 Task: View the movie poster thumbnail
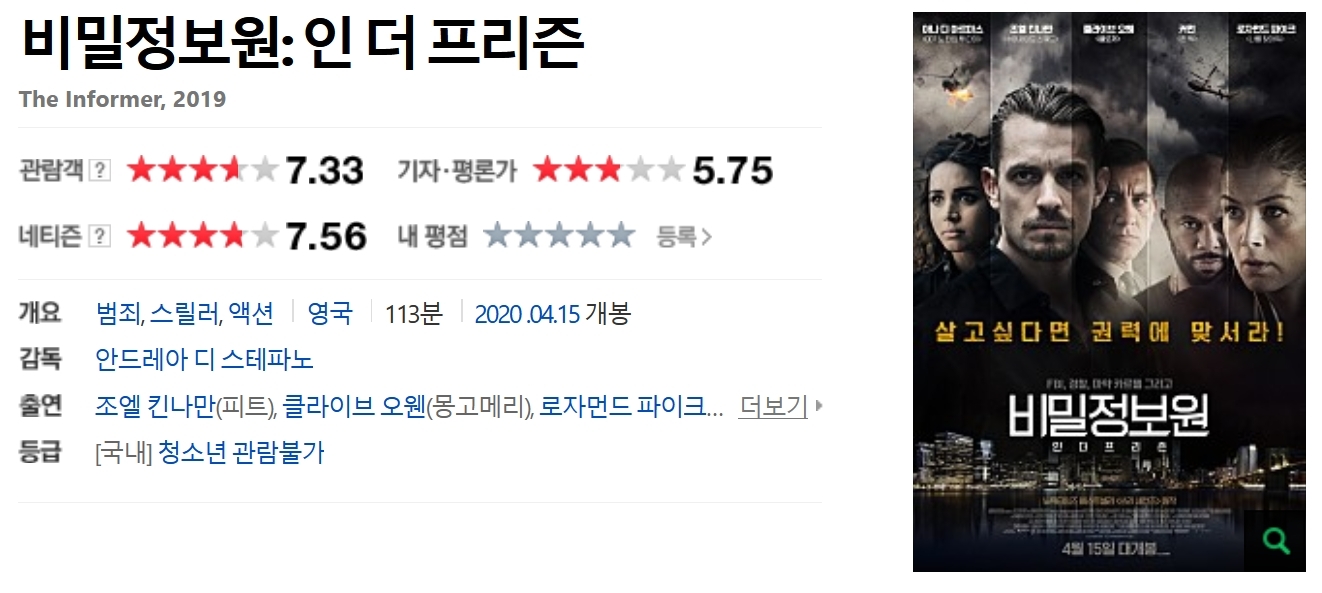click(x=1109, y=291)
